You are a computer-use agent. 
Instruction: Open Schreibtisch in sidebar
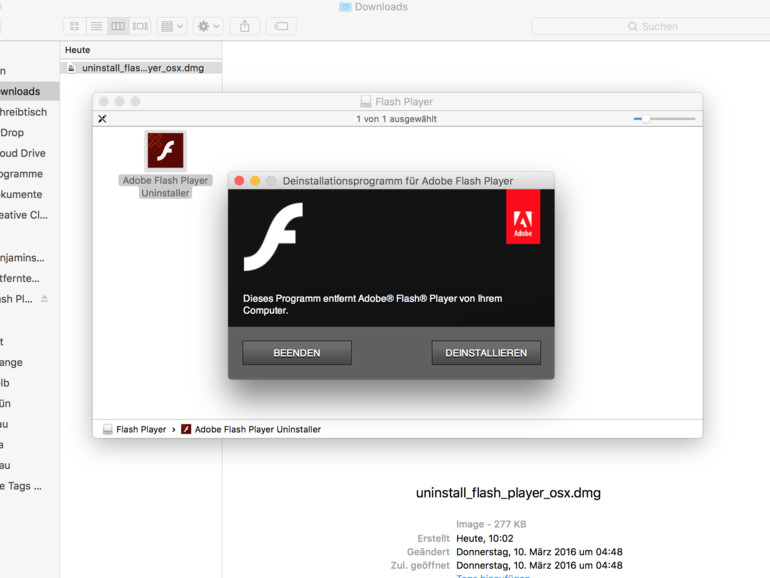click(x=28, y=112)
